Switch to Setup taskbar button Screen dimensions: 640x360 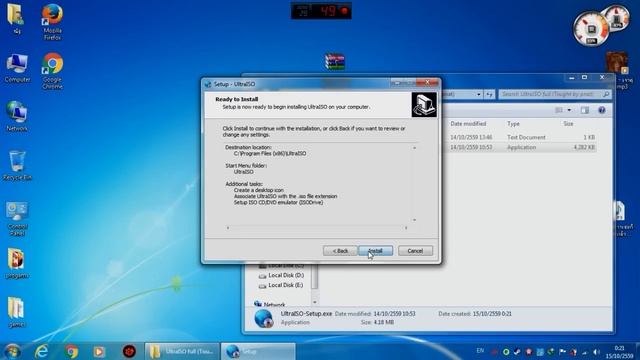click(x=258, y=351)
